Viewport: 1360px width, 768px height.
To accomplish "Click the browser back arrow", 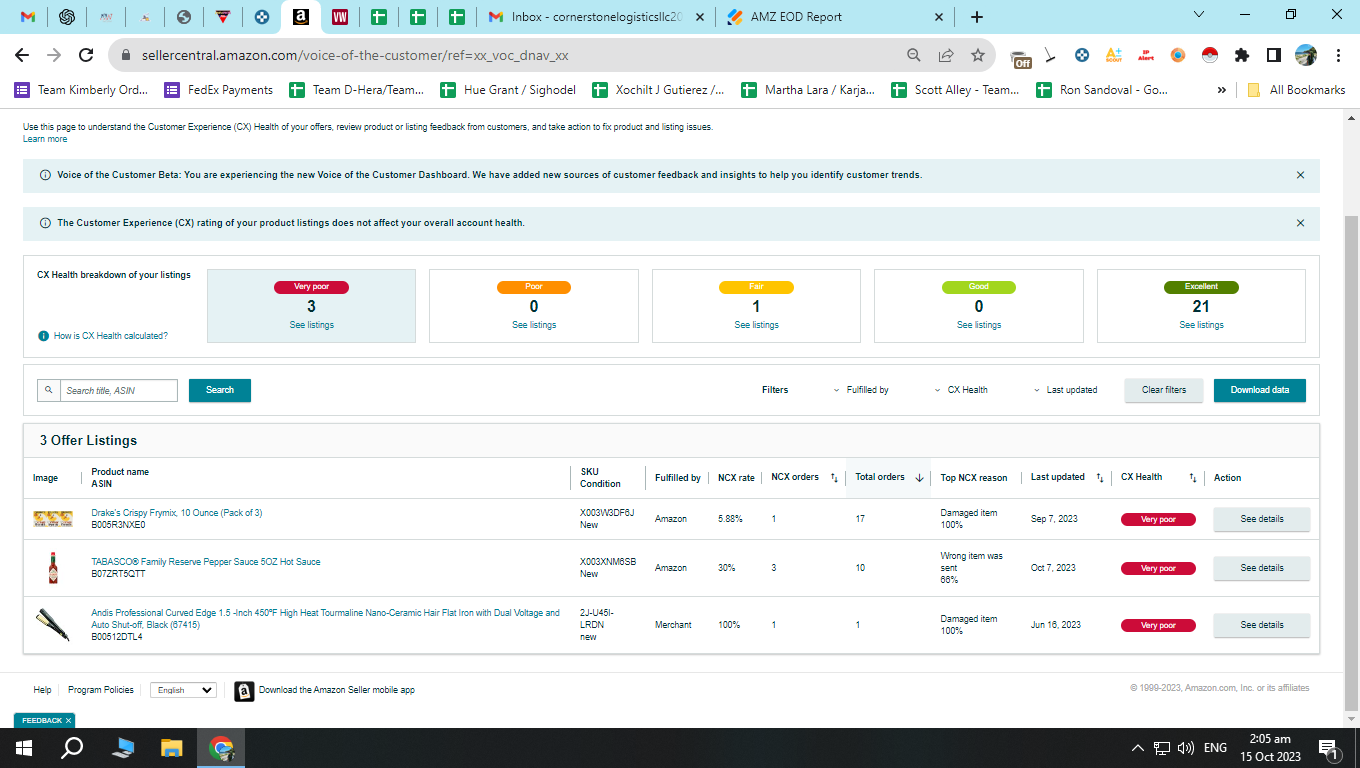I will pos(22,55).
